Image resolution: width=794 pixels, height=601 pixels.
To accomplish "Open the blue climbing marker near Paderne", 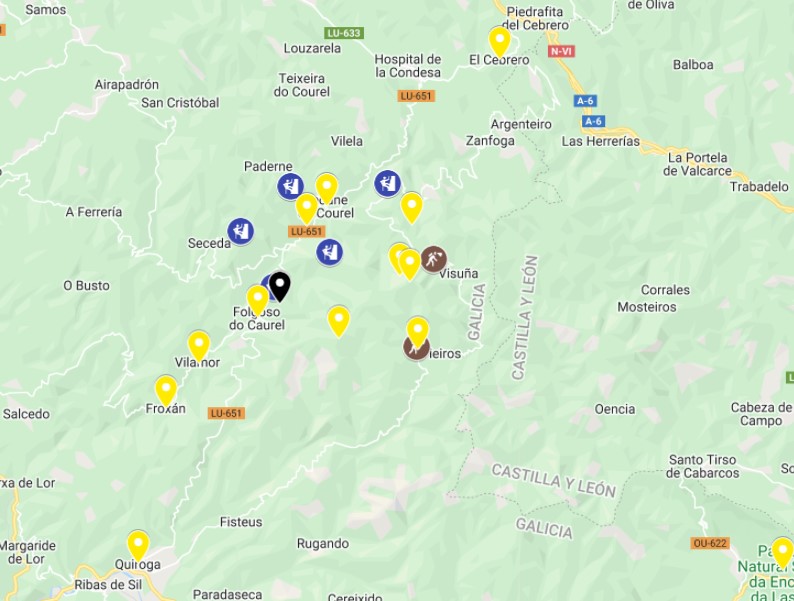I will pyautogui.click(x=290, y=186).
